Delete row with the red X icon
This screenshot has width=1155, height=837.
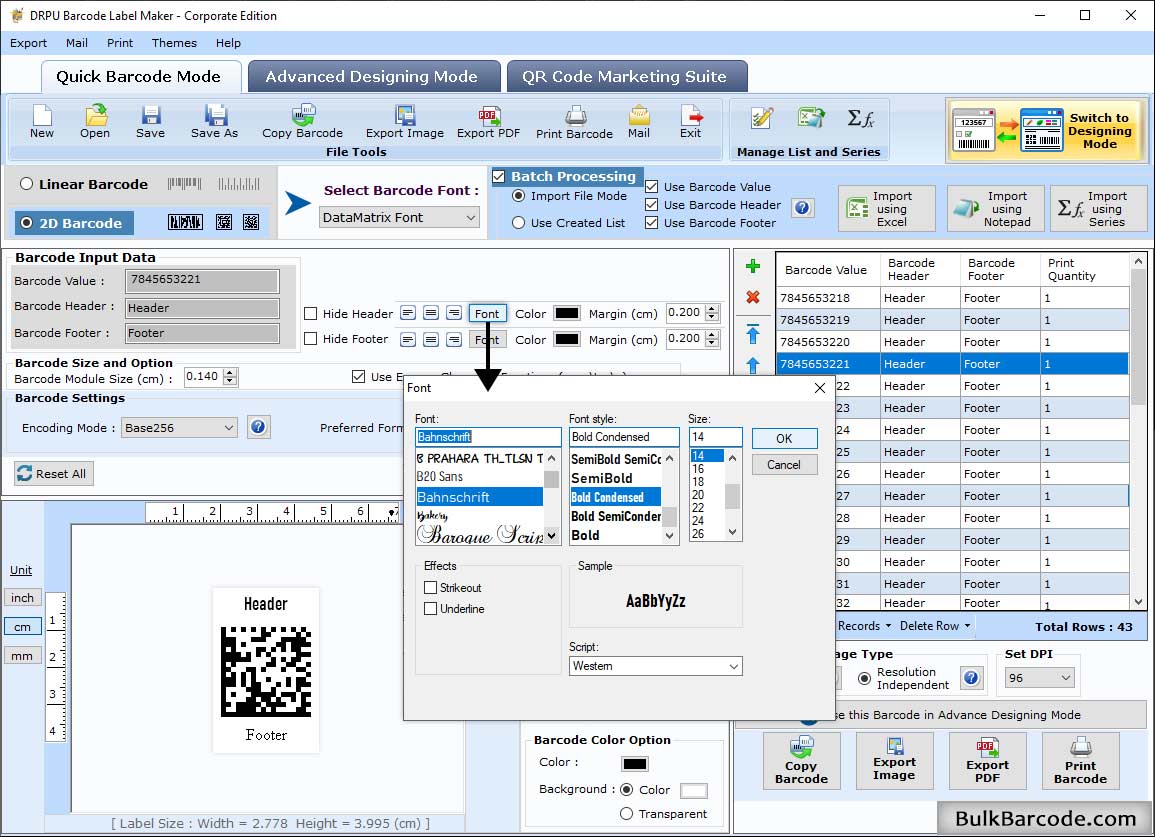(753, 297)
